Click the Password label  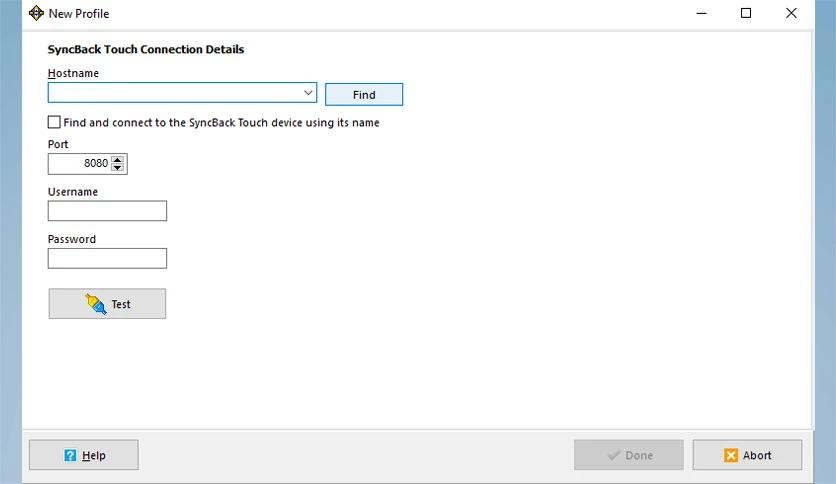[x=71, y=239]
